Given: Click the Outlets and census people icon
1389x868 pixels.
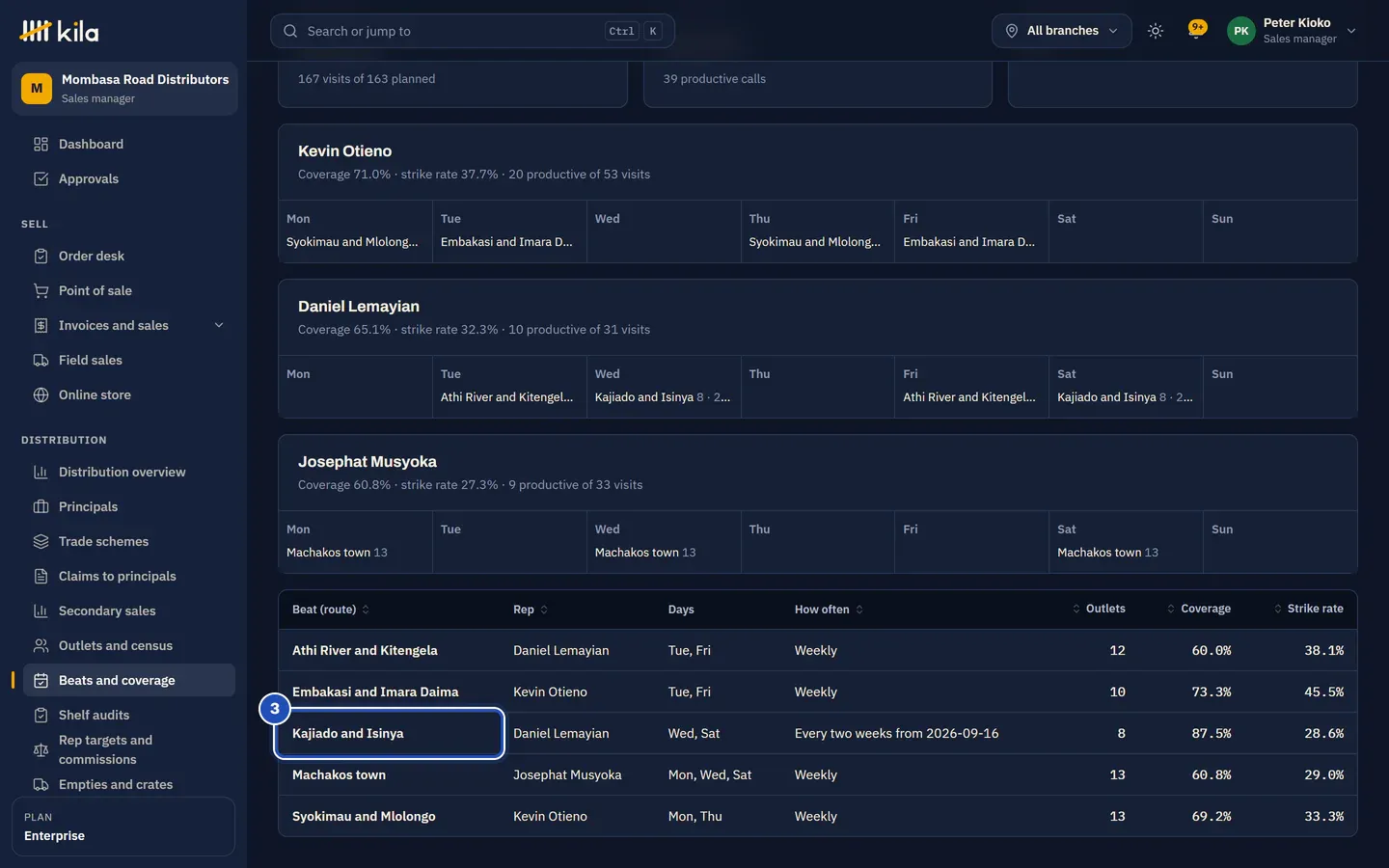Looking at the screenshot, I should point(41,645).
